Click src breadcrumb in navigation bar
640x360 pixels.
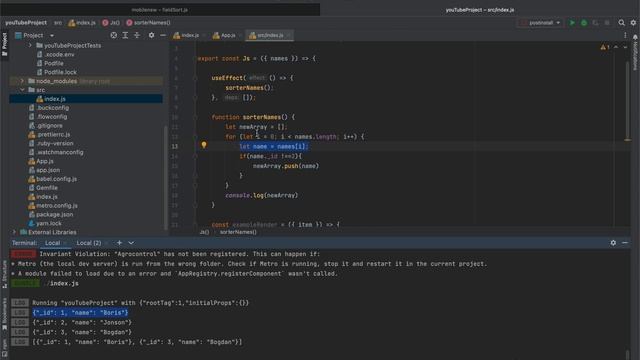click(58, 23)
